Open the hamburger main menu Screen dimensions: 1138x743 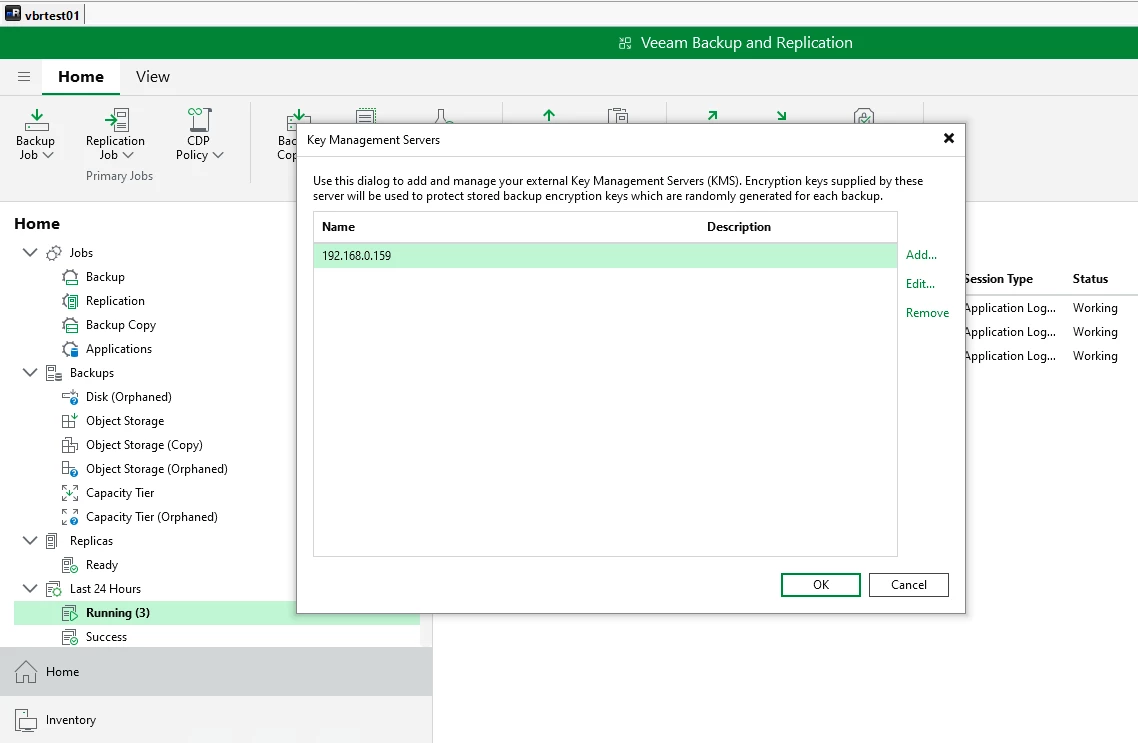pos(24,76)
